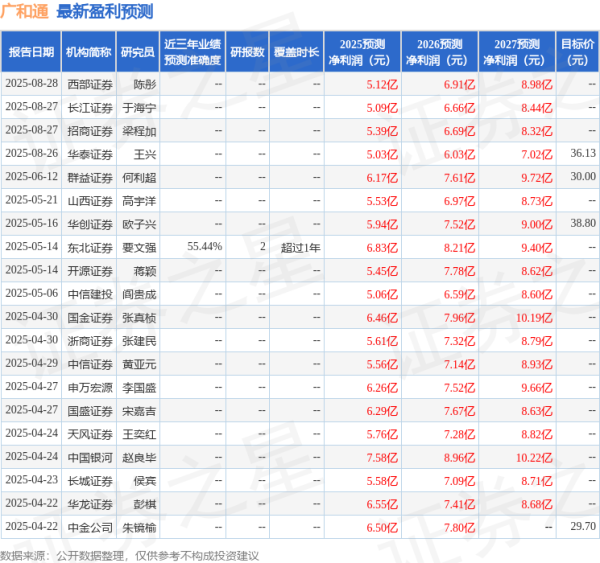Select the 中国银河 institution cell

tap(90, 458)
